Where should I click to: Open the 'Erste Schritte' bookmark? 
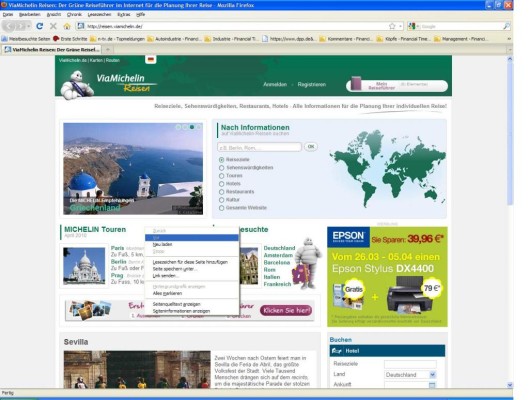tap(70, 39)
